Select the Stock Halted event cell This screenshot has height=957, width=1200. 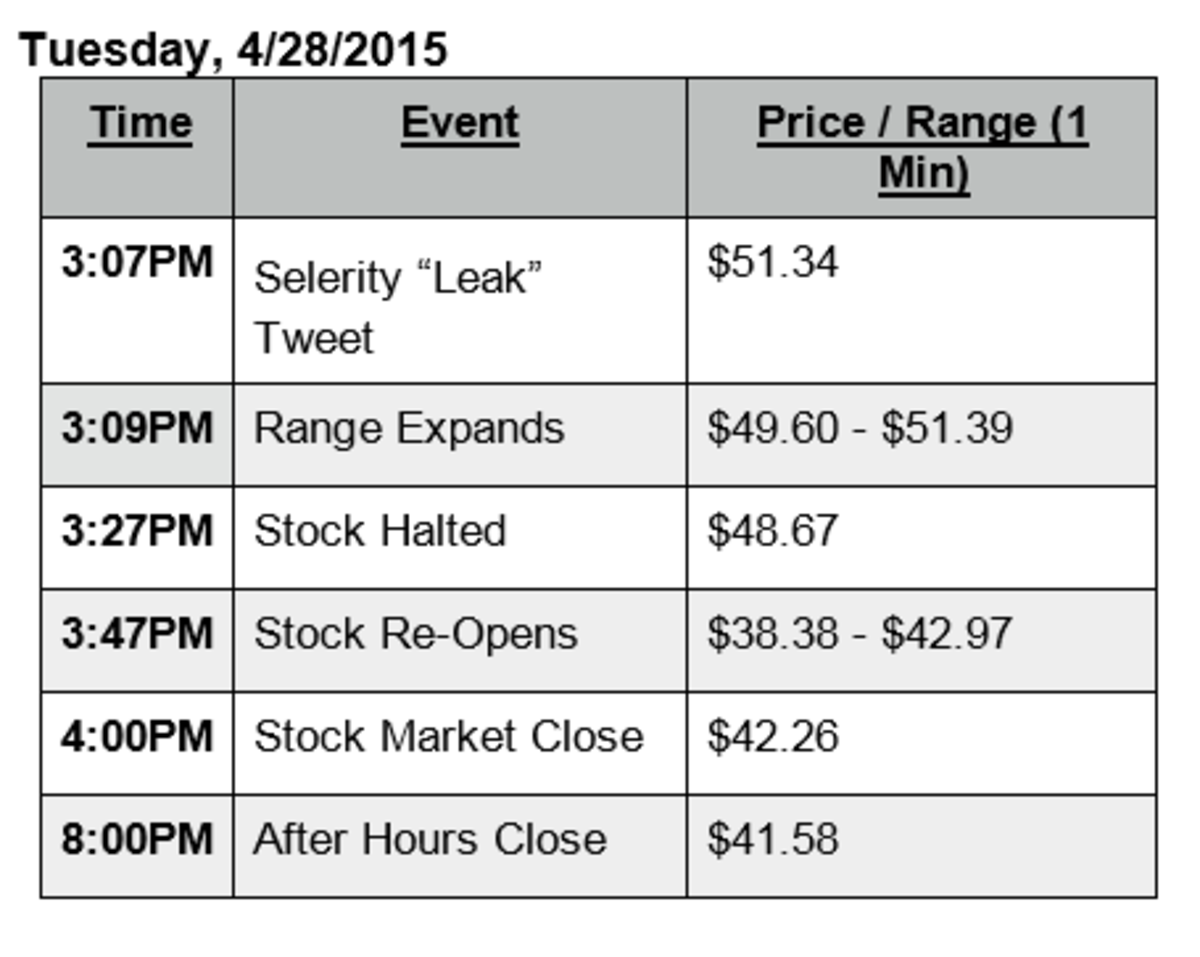click(x=380, y=531)
